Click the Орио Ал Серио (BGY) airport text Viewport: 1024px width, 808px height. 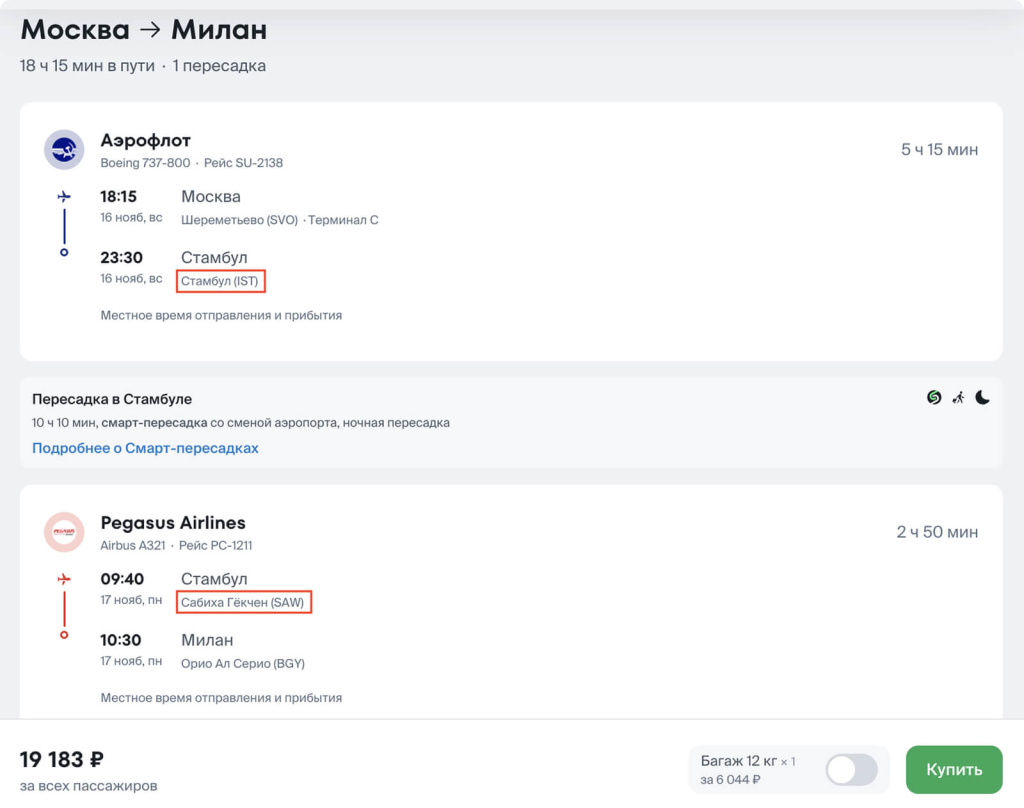tap(243, 663)
